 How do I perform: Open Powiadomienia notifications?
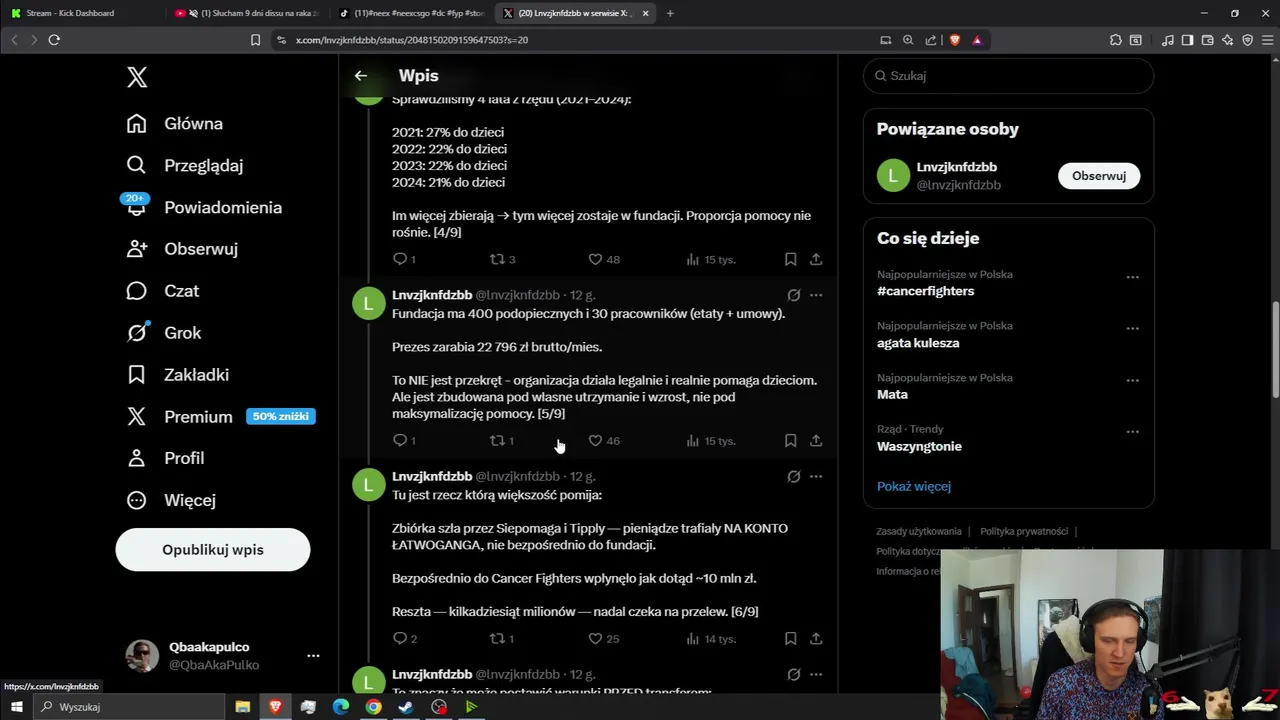click(x=204, y=207)
